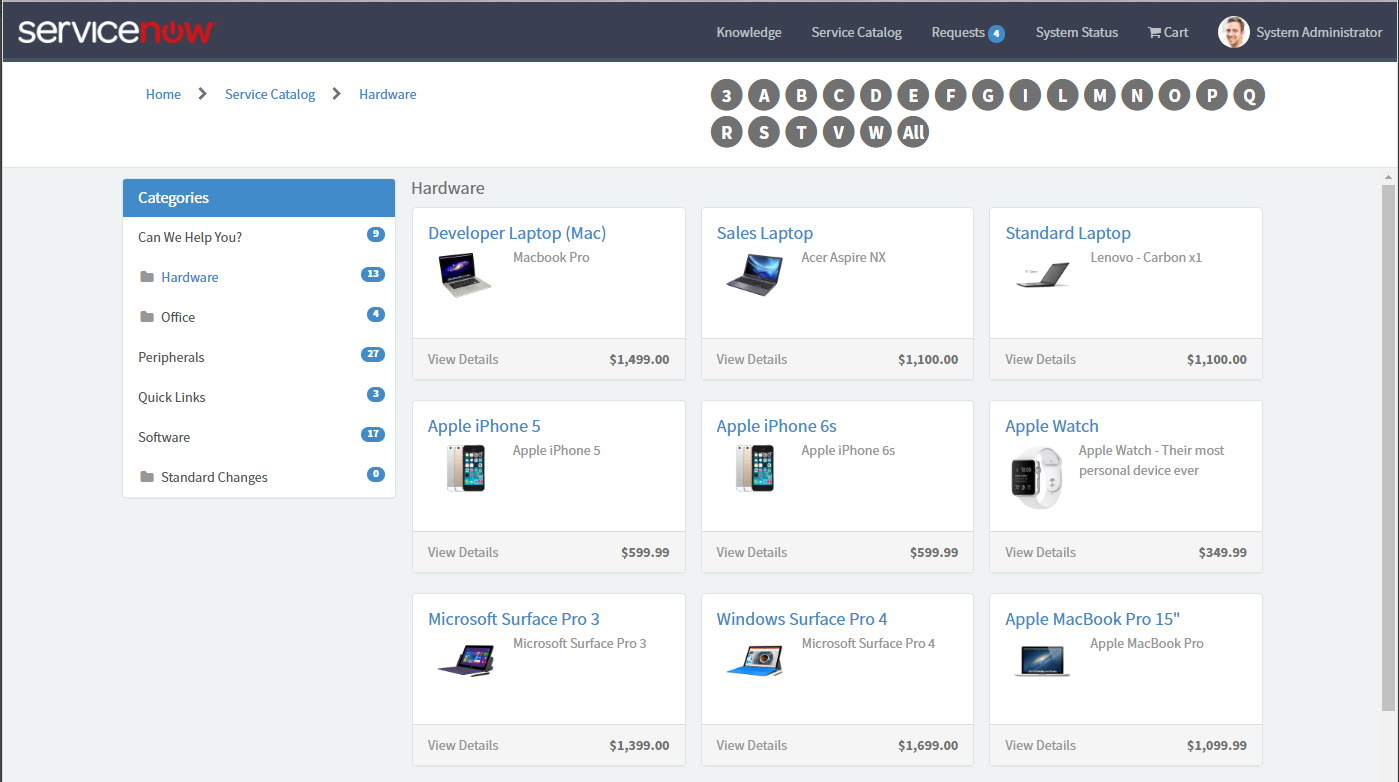Filter items by letter P
This screenshot has height=782, width=1399.
click(x=1211, y=95)
